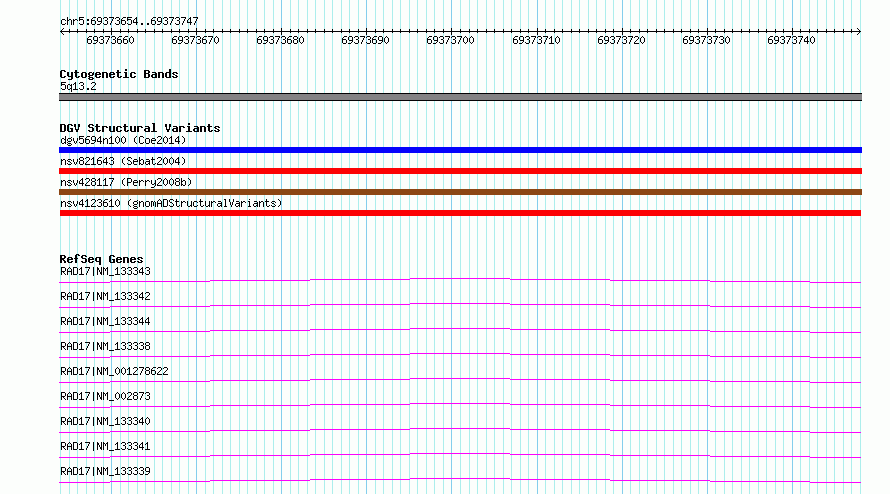Screen dimensions: 890x494
Task: Click the red nsv4123610 variant bar
Action: tap(460, 213)
